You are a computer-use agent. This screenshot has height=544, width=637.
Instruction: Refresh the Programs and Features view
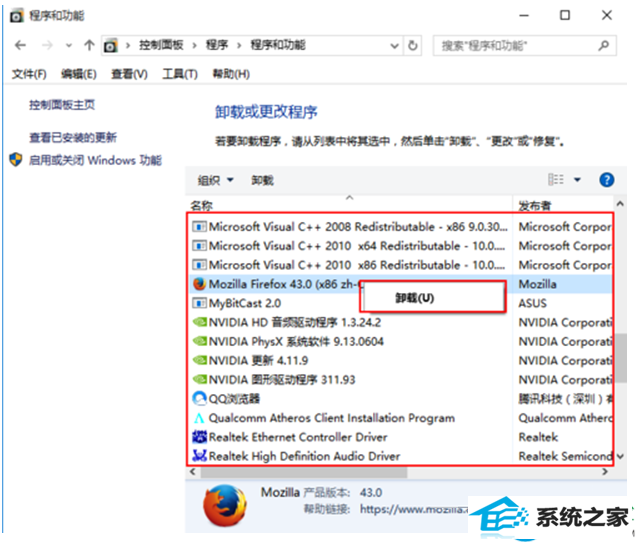(x=412, y=46)
